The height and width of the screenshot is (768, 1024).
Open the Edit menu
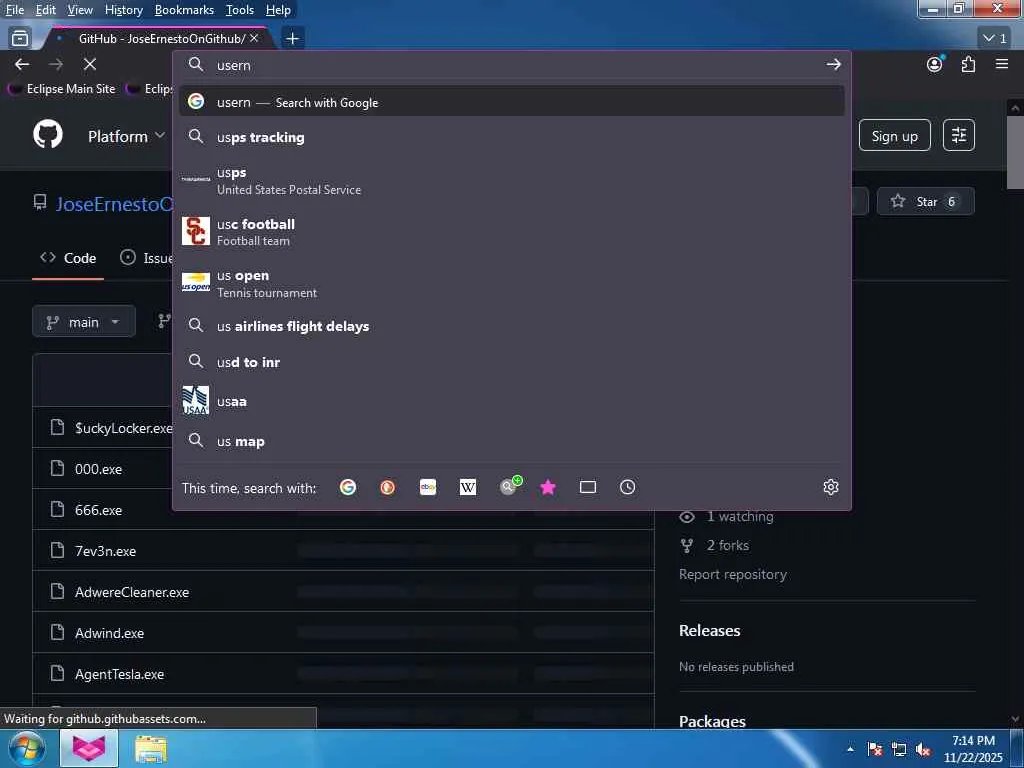coord(45,10)
